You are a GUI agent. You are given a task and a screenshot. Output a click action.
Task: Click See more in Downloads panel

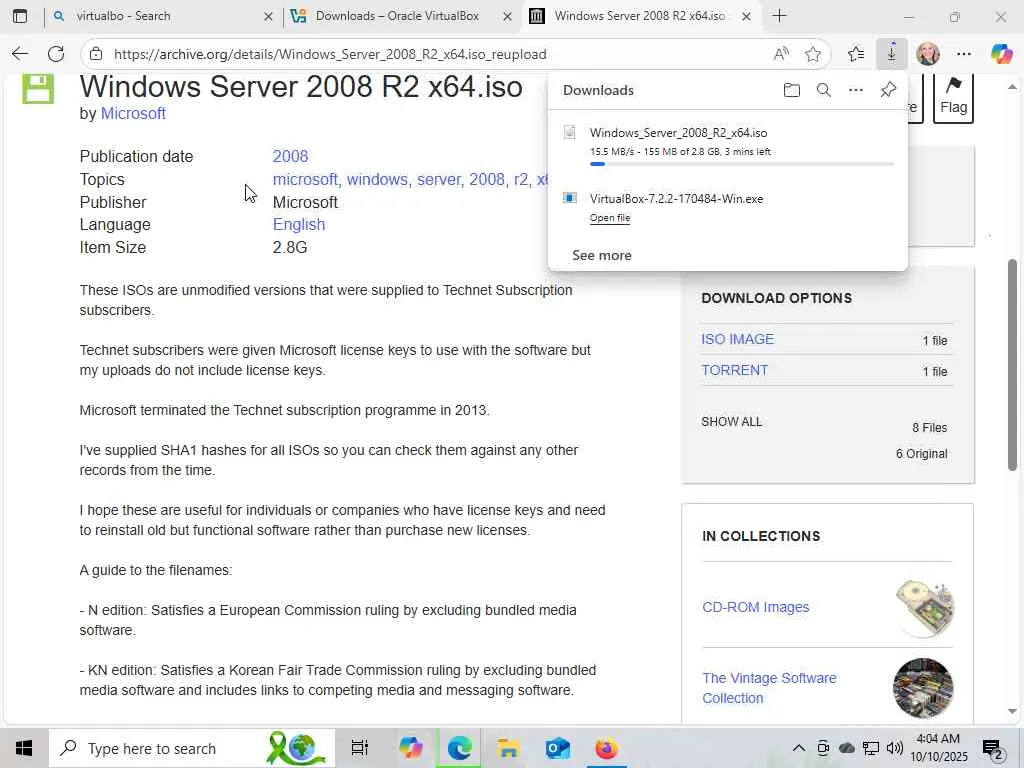click(x=601, y=255)
